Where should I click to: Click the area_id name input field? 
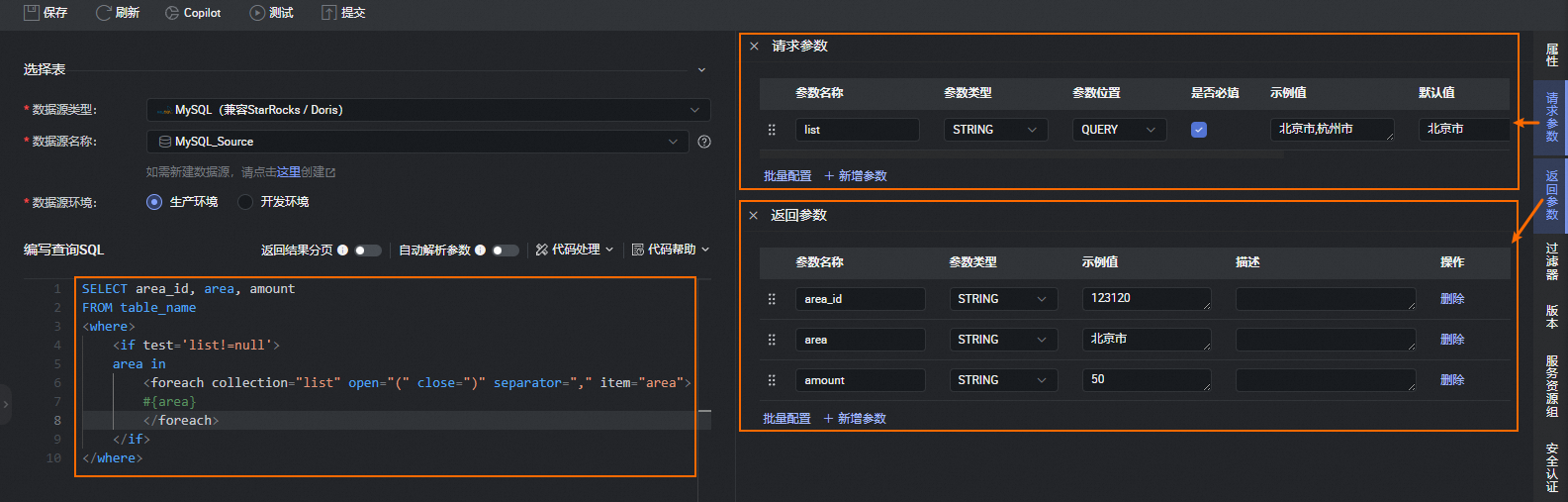click(861, 299)
